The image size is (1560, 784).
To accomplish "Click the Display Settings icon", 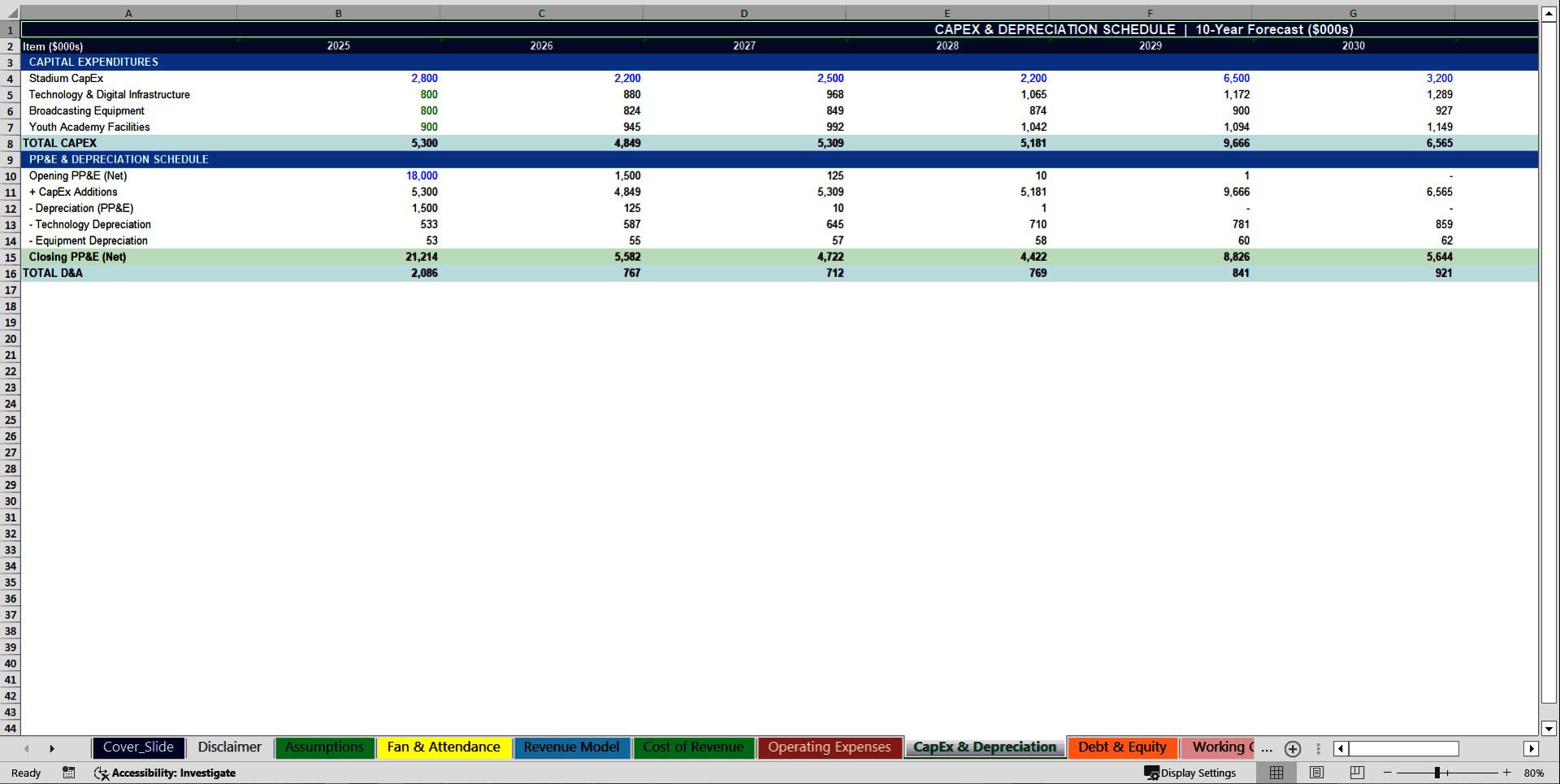I will pos(1191,773).
